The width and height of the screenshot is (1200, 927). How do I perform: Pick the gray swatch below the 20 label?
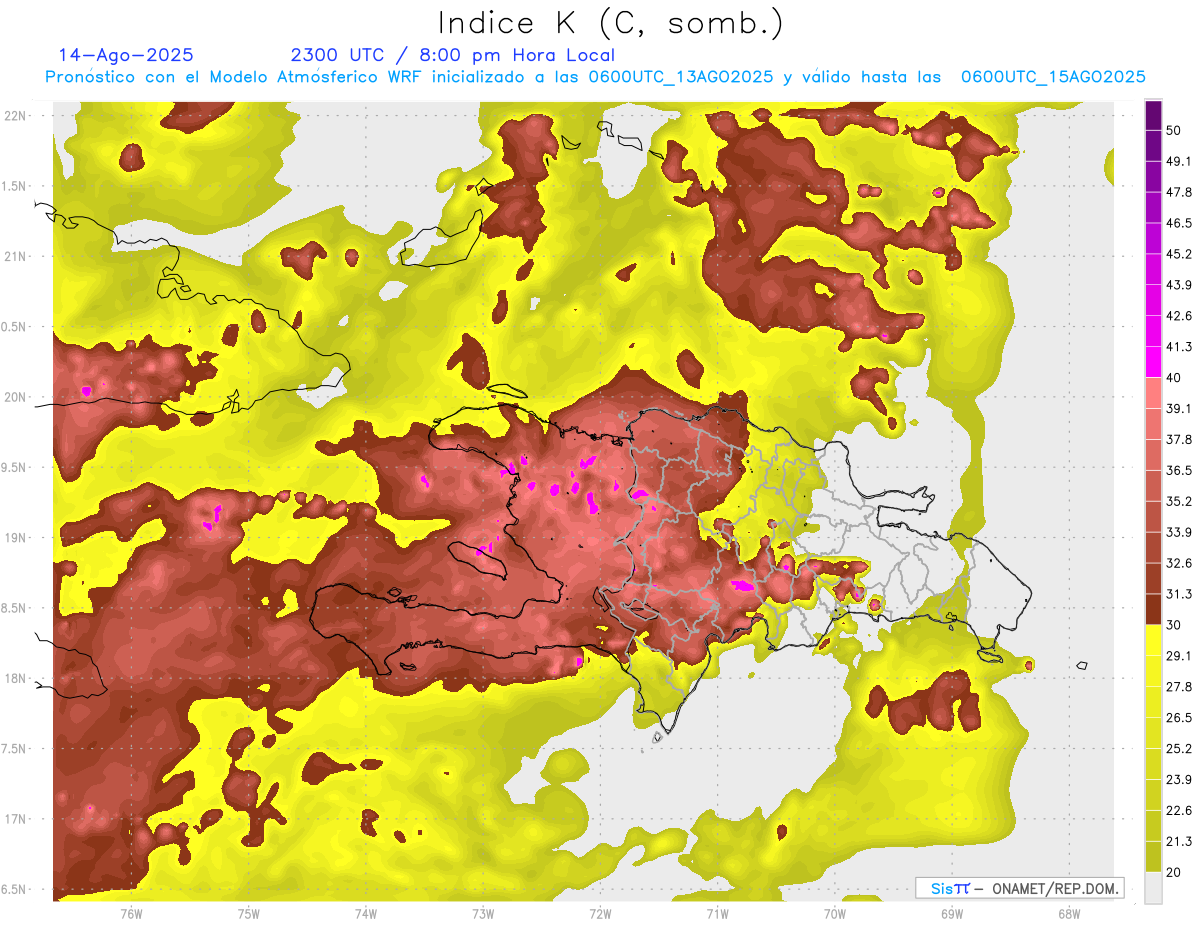pos(1154,888)
